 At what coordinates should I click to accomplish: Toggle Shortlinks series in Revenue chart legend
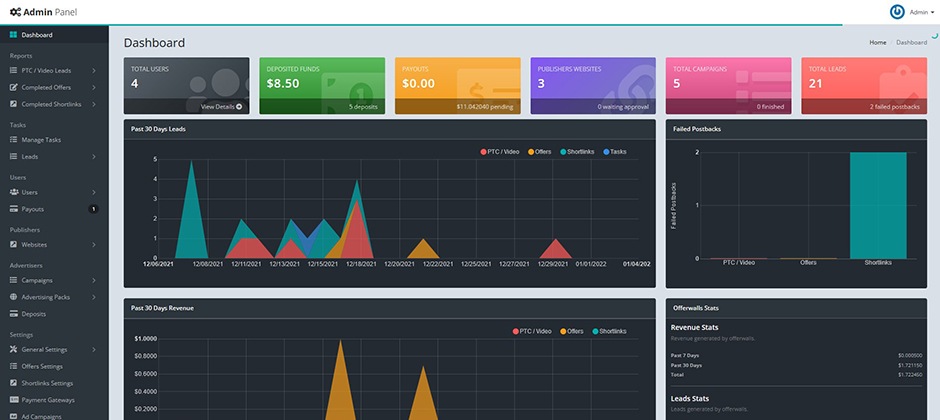[610, 331]
